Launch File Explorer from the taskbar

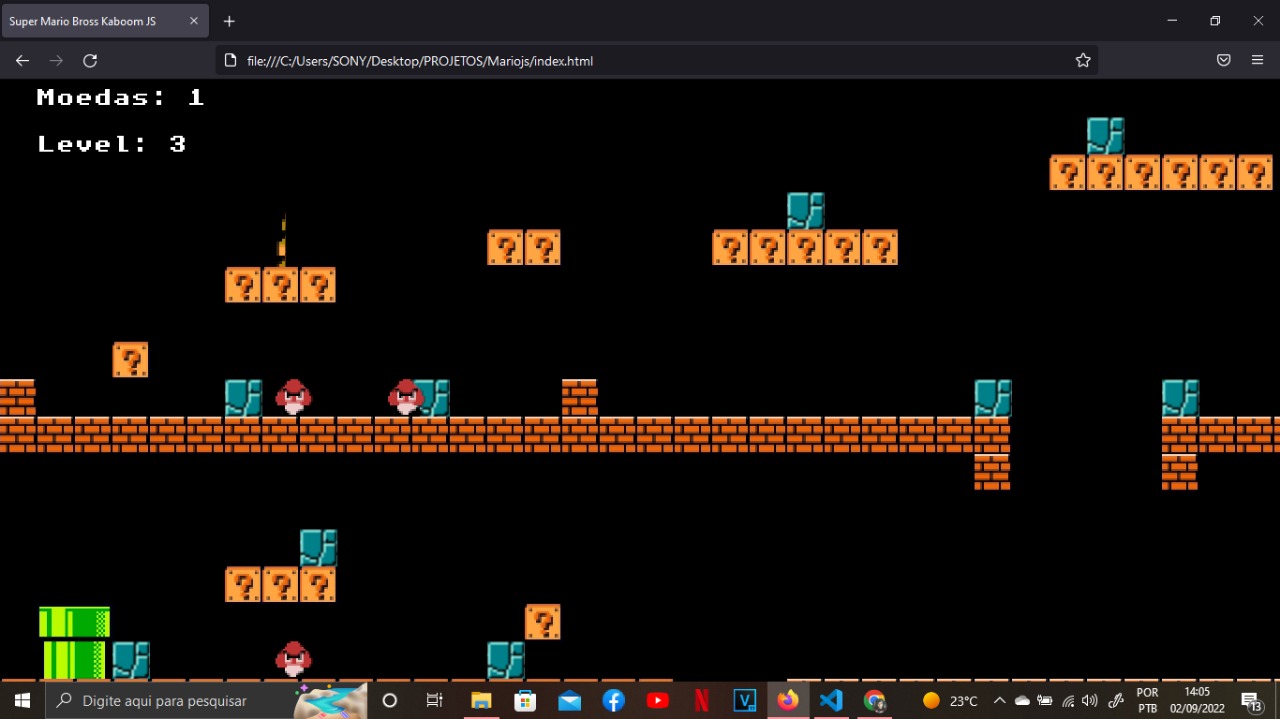click(x=481, y=701)
